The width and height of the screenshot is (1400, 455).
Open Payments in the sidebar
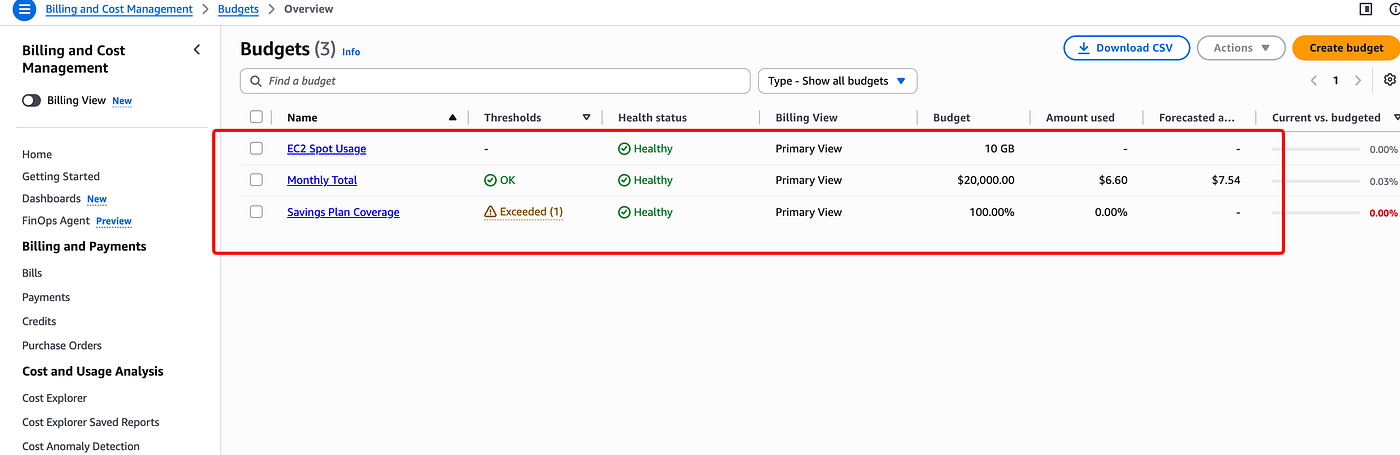[x=46, y=297]
